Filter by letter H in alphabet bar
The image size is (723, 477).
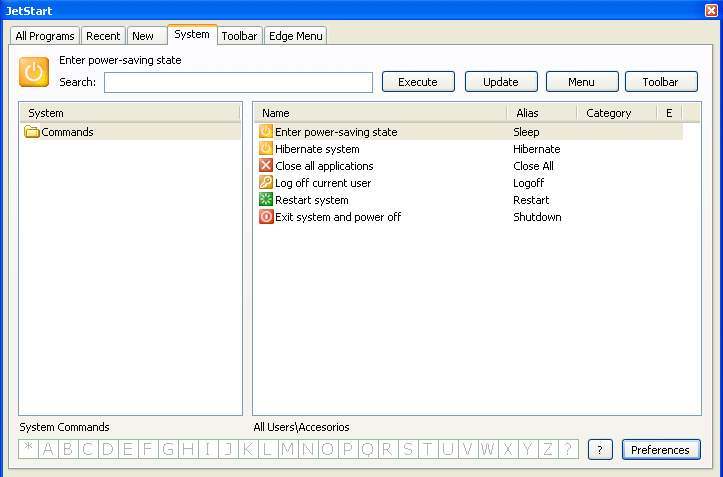click(188, 449)
